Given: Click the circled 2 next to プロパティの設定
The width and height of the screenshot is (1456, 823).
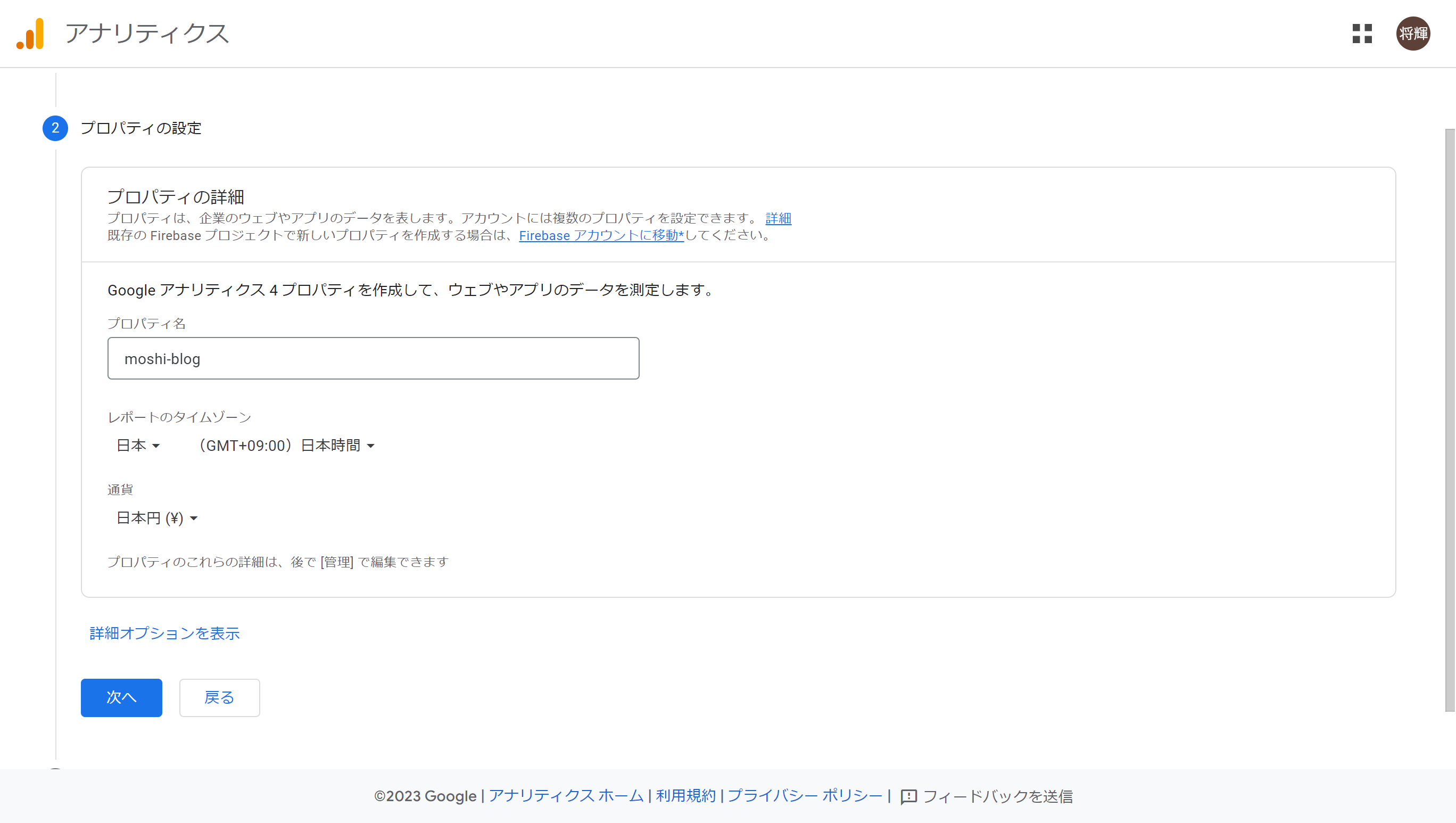Looking at the screenshot, I should click(55, 128).
